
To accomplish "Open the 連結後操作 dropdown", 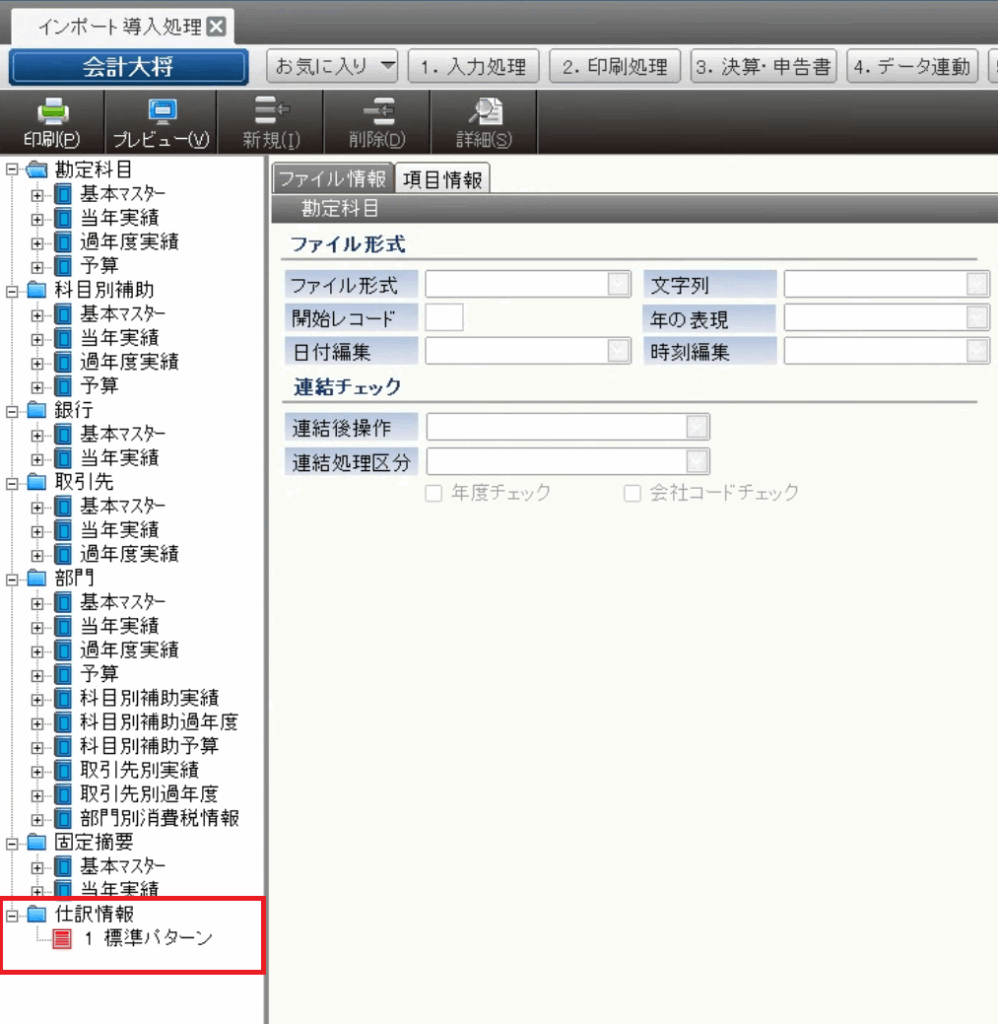I will point(697,428).
